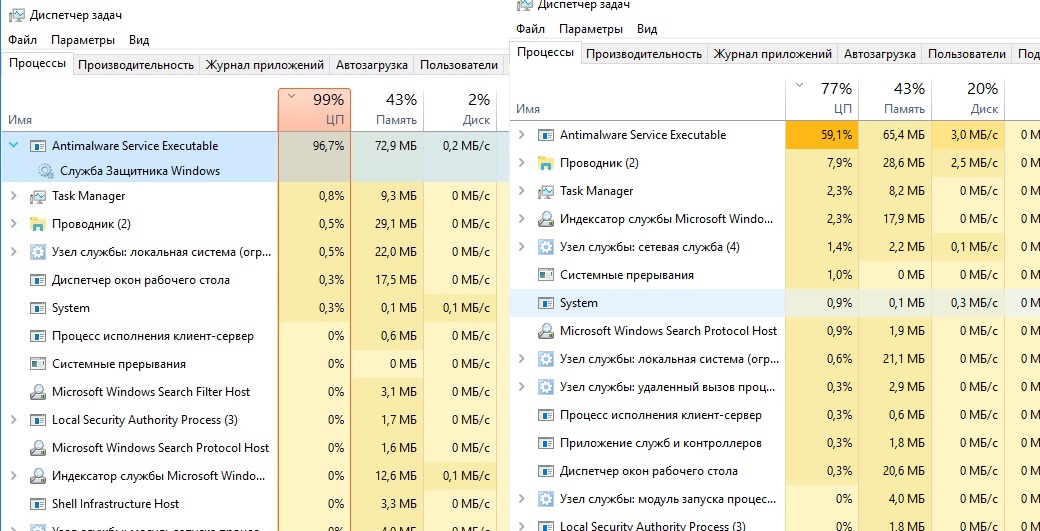1040x531 pixels.
Task: Click the 2,5 МБ/с disk value
Action: (x=975, y=163)
